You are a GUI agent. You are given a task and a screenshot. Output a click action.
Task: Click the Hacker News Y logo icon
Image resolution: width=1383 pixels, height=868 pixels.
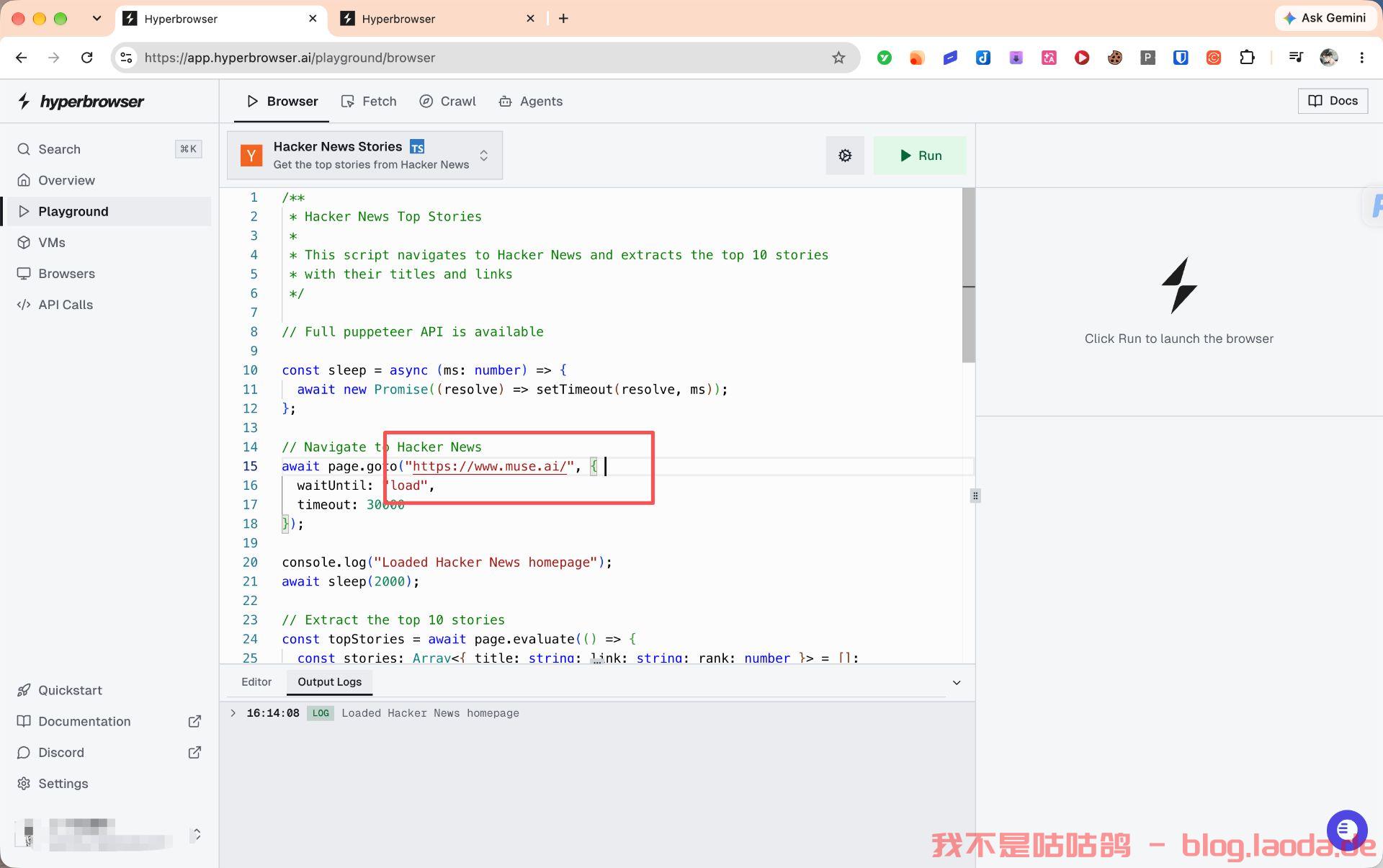click(251, 156)
